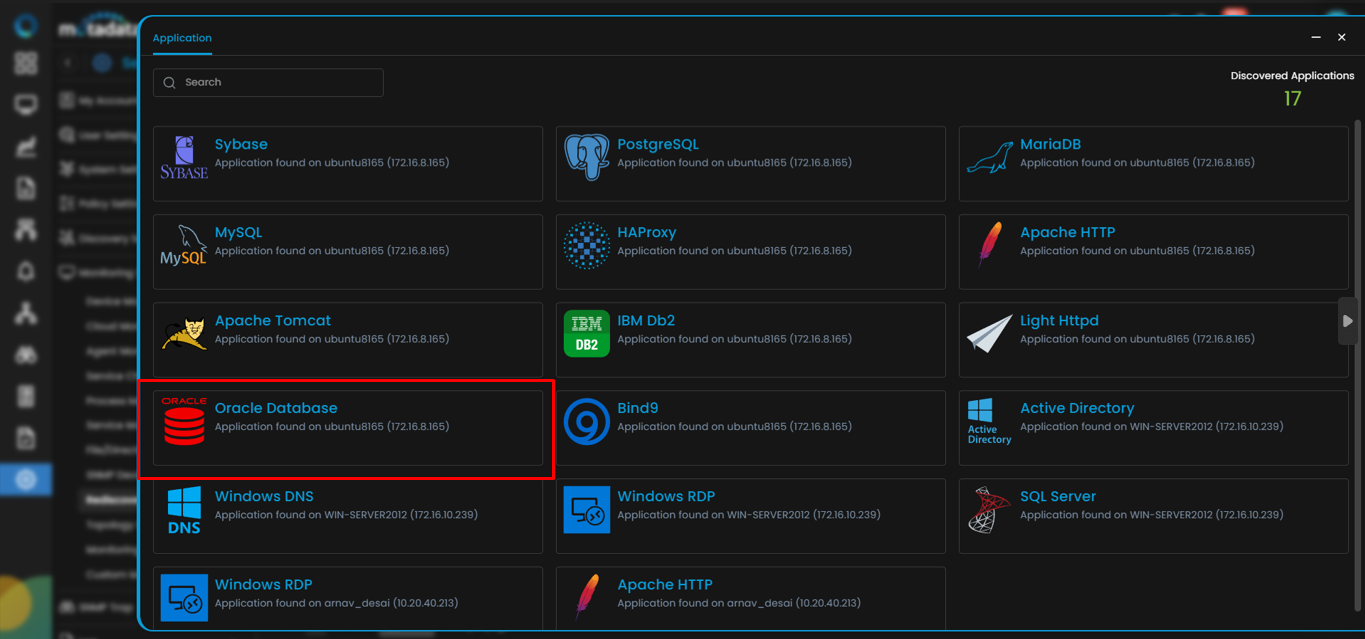Open the Light Httpd title
Screen dimensions: 1365x639
(x=1059, y=320)
